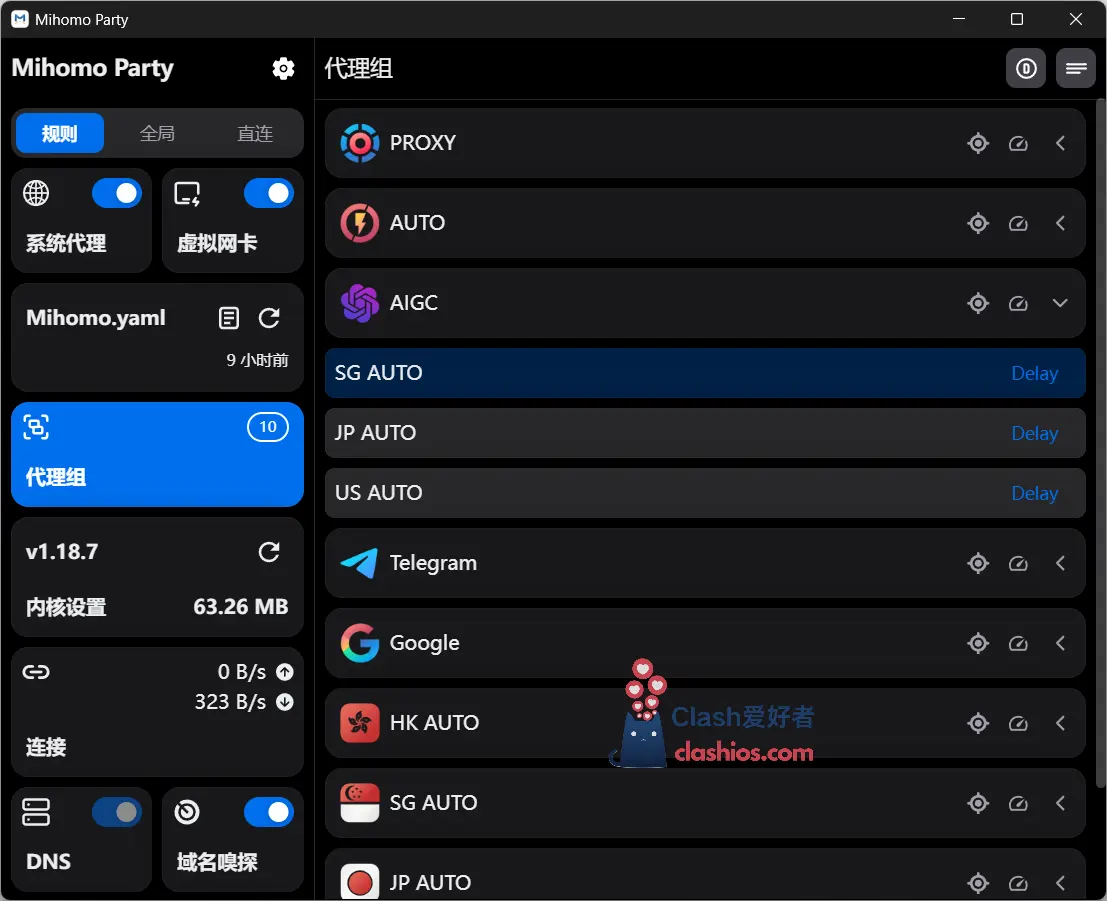Run delay test on the Telegram group
This screenshot has height=901, width=1107.
[x=1018, y=563]
